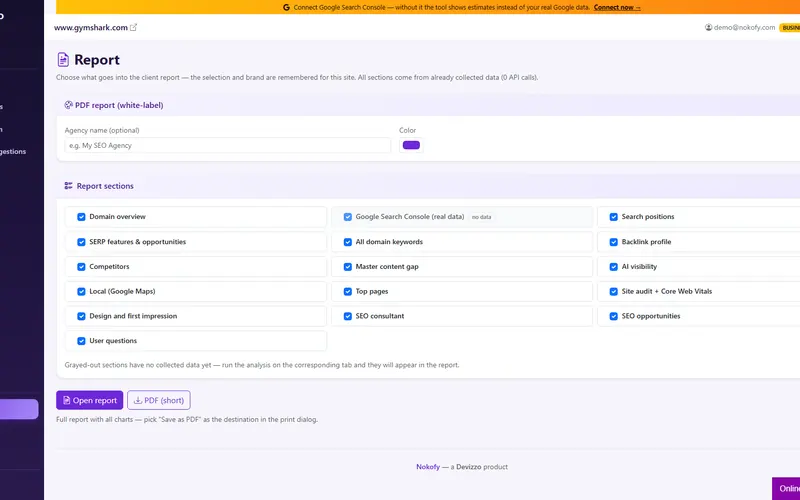The width and height of the screenshot is (800, 500).
Task: Uncheck the Competitors checkbox
Action: [x=81, y=267]
